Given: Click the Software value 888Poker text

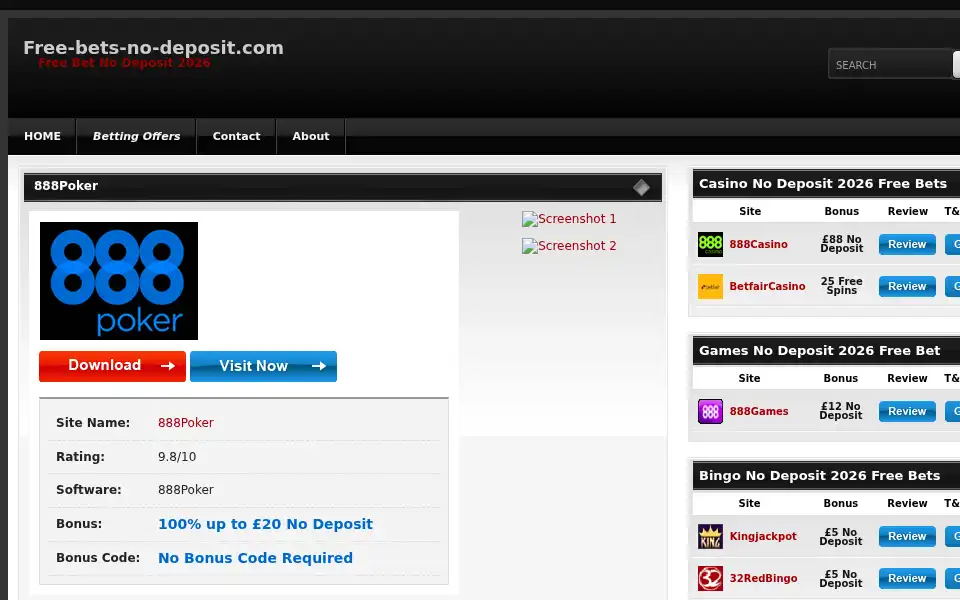Looking at the screenshot, I should (186, 490).
